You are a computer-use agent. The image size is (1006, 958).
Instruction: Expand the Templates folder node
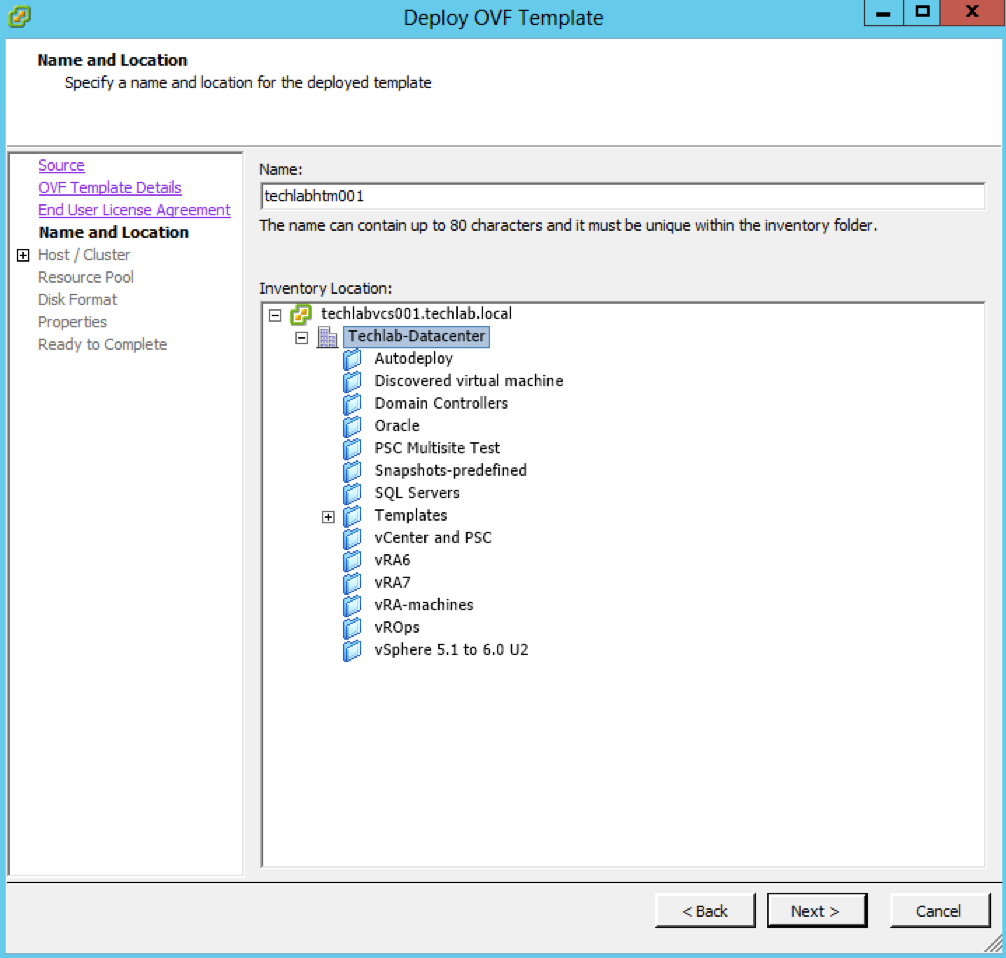[328, 517]
